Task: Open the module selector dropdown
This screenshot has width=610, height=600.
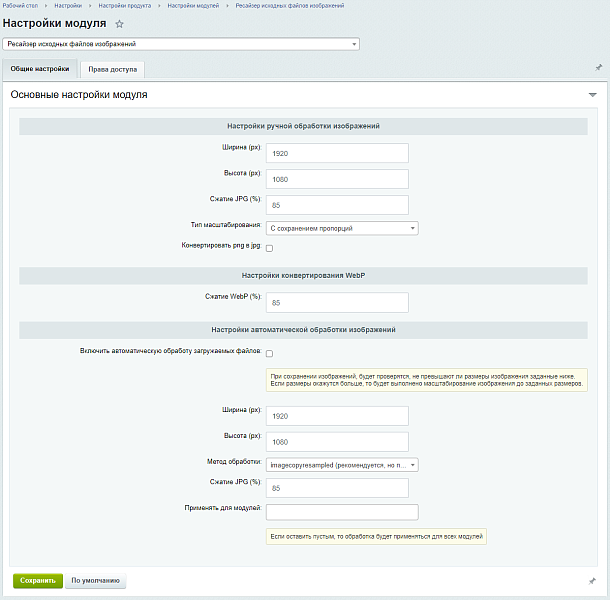Action: click(181, 44)
